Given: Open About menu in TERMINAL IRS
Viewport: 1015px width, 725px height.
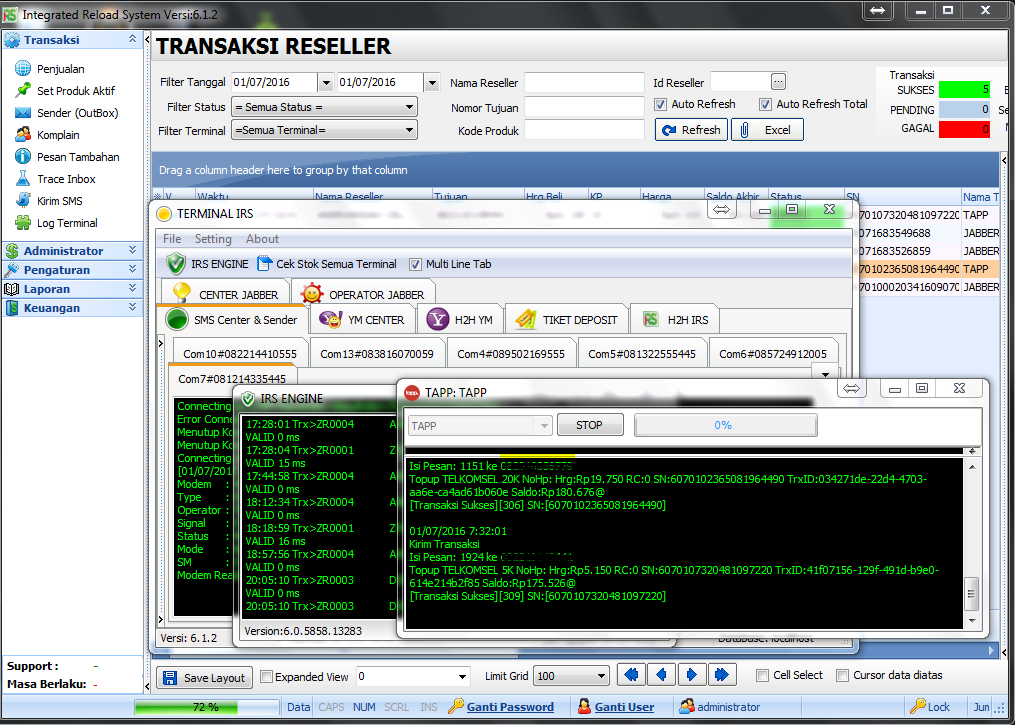Looking at the screenshot, I should (262, 239).
